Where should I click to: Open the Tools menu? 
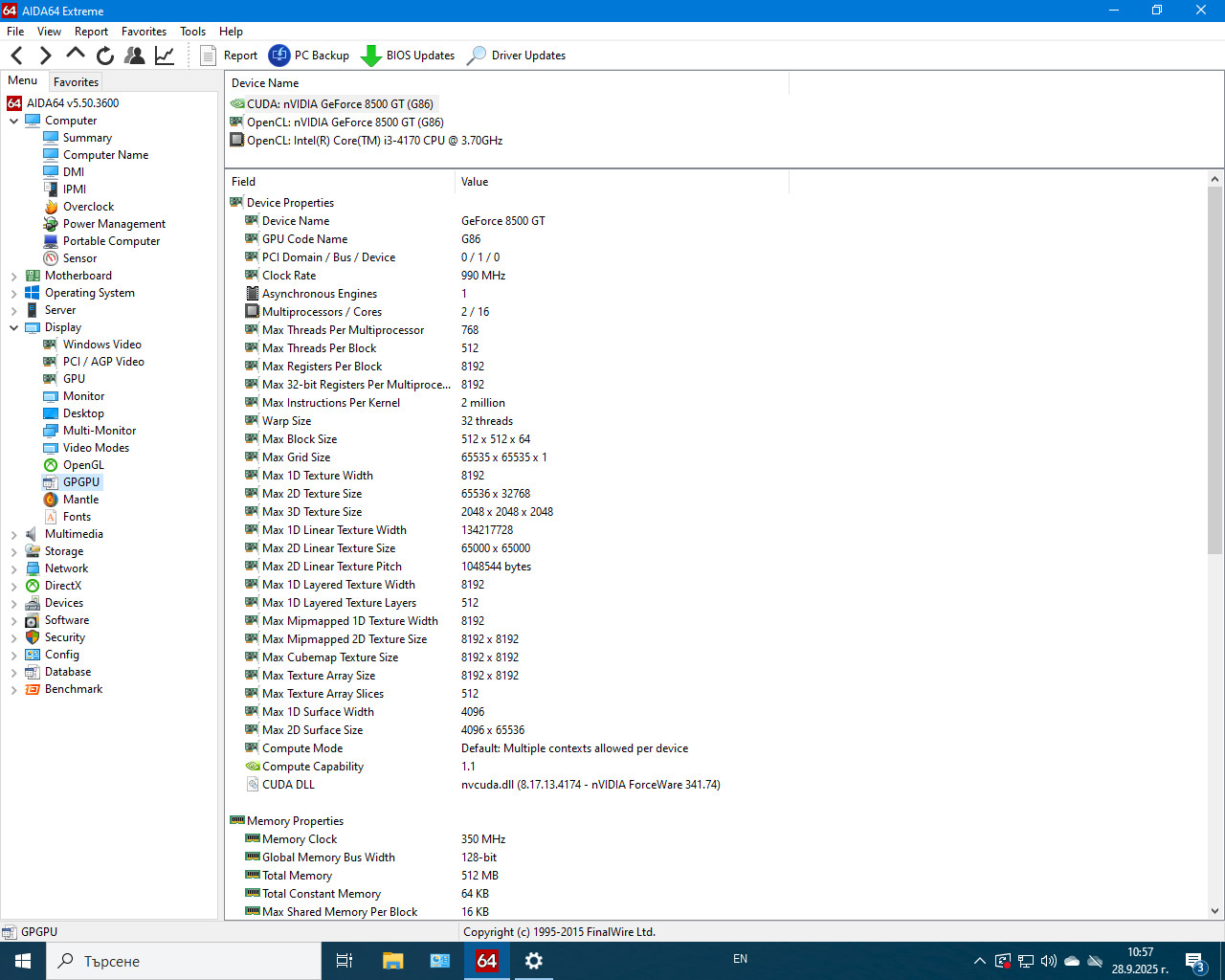click(192, 32)
